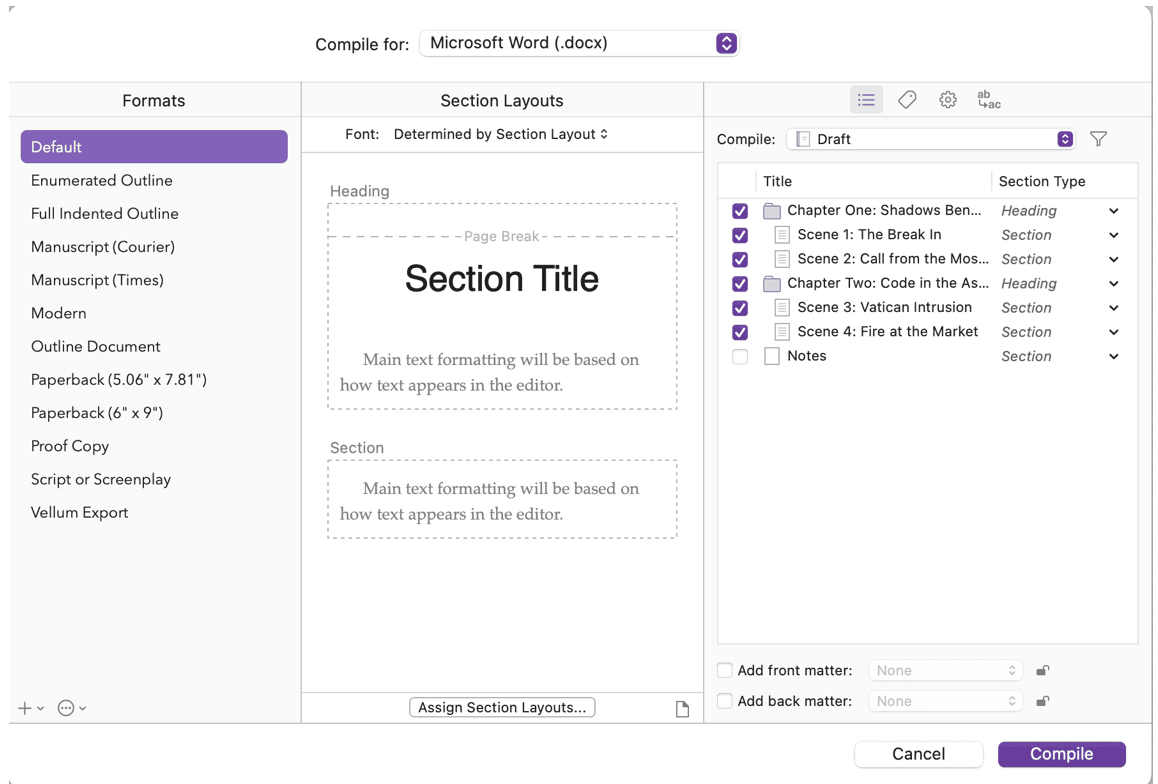This screenshot has width=1158, height=784.
Task: Click the Scene 1 document icon
Action: click(x=782, y=235)
